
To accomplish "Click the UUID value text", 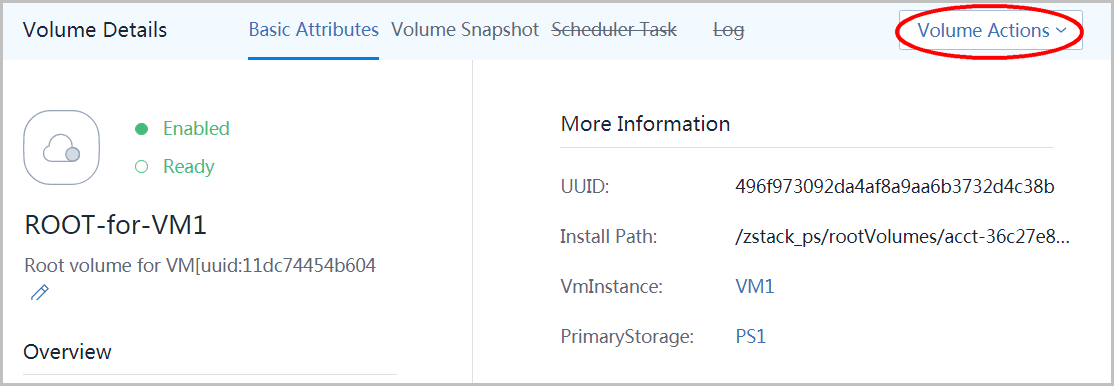I will coord(894,187).
